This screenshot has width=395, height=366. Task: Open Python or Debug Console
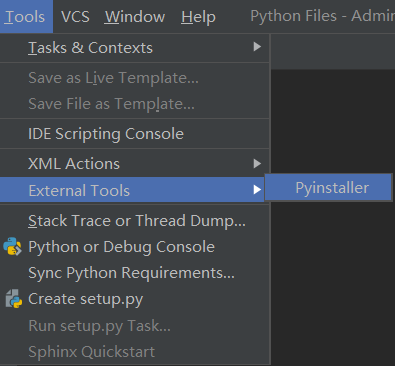(x=134, y=247)
